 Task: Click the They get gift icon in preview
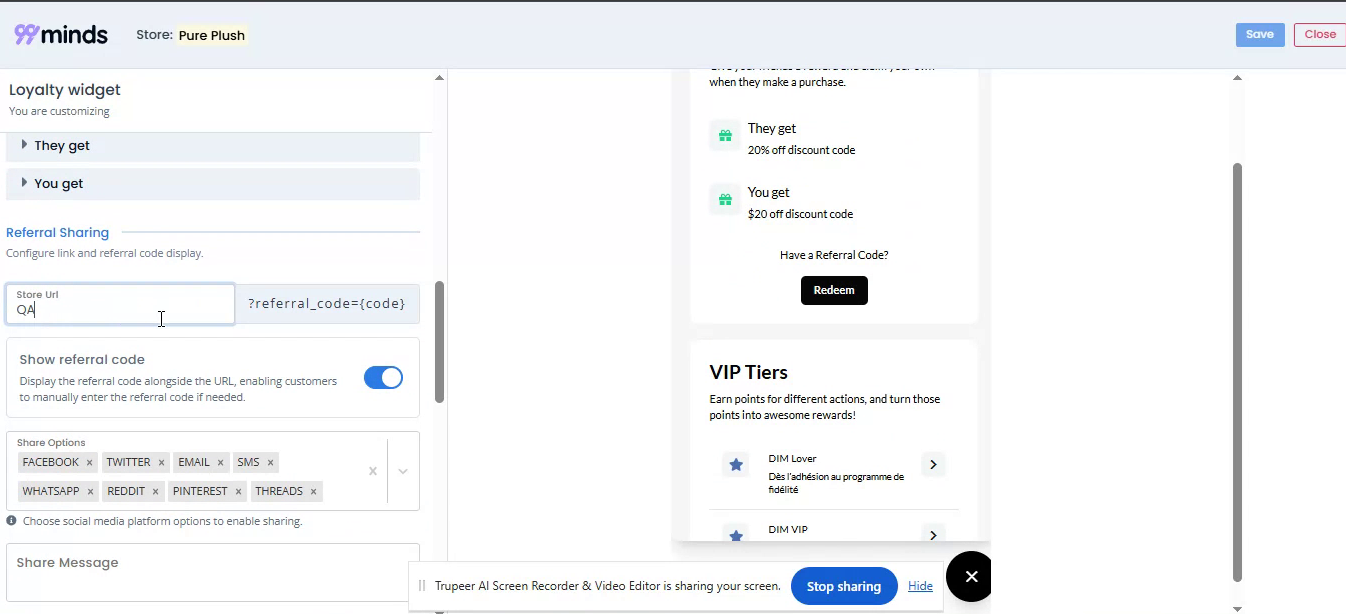click(x=725, y=135)
